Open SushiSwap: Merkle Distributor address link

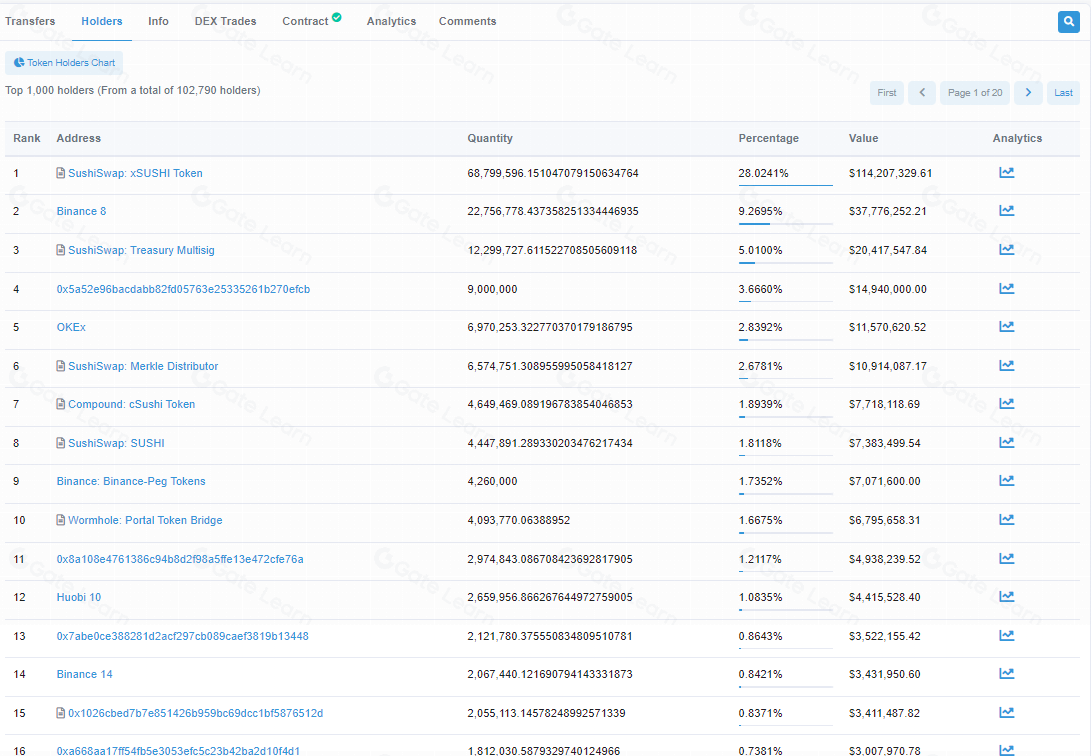(142, 366)
